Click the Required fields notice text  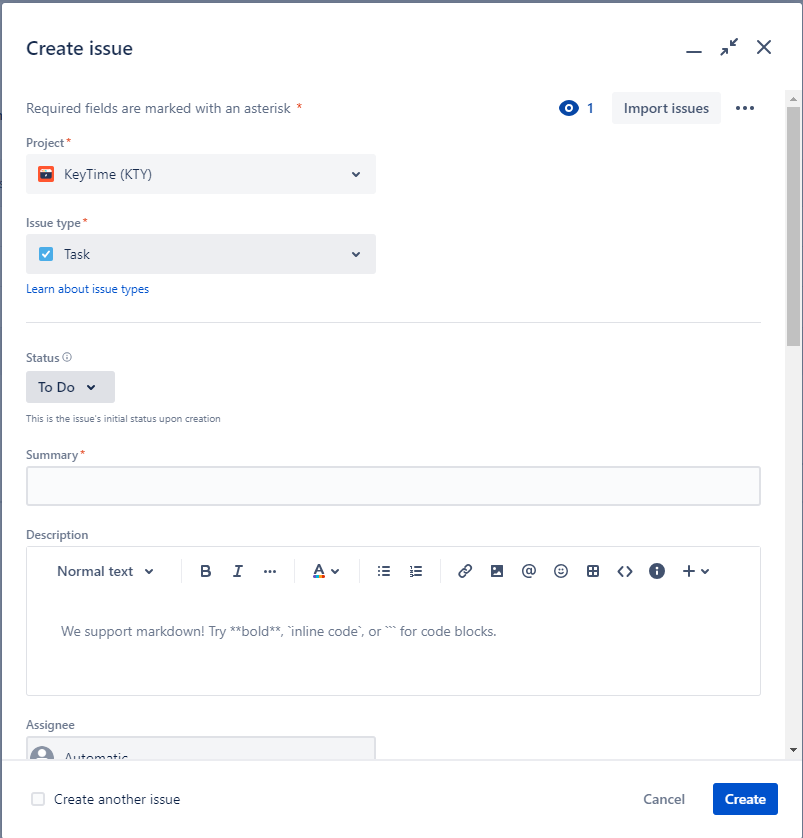pyautogui.click(x=158, y=108)
